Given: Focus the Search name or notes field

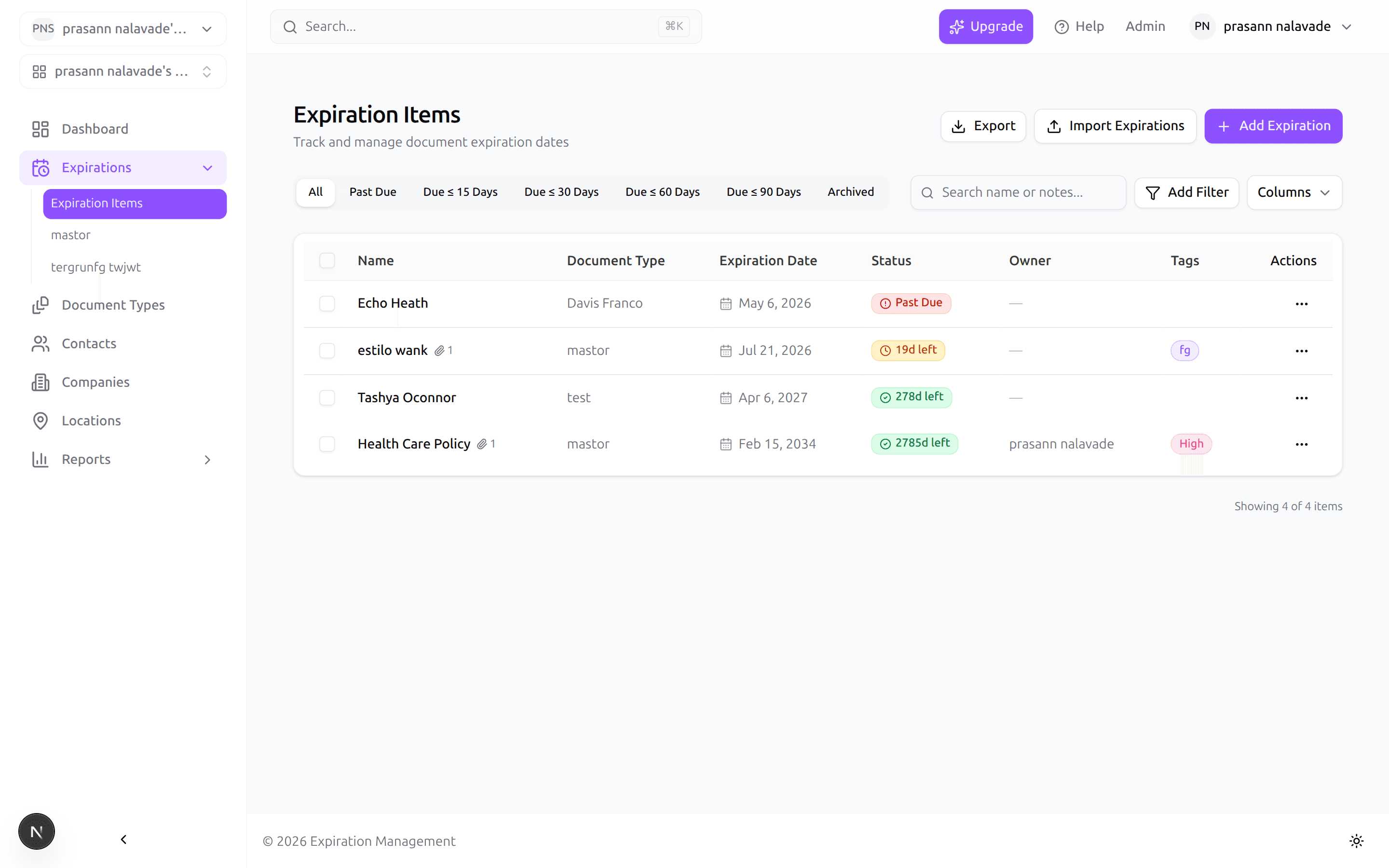Looking at the screenshot, I should 1018,192.
